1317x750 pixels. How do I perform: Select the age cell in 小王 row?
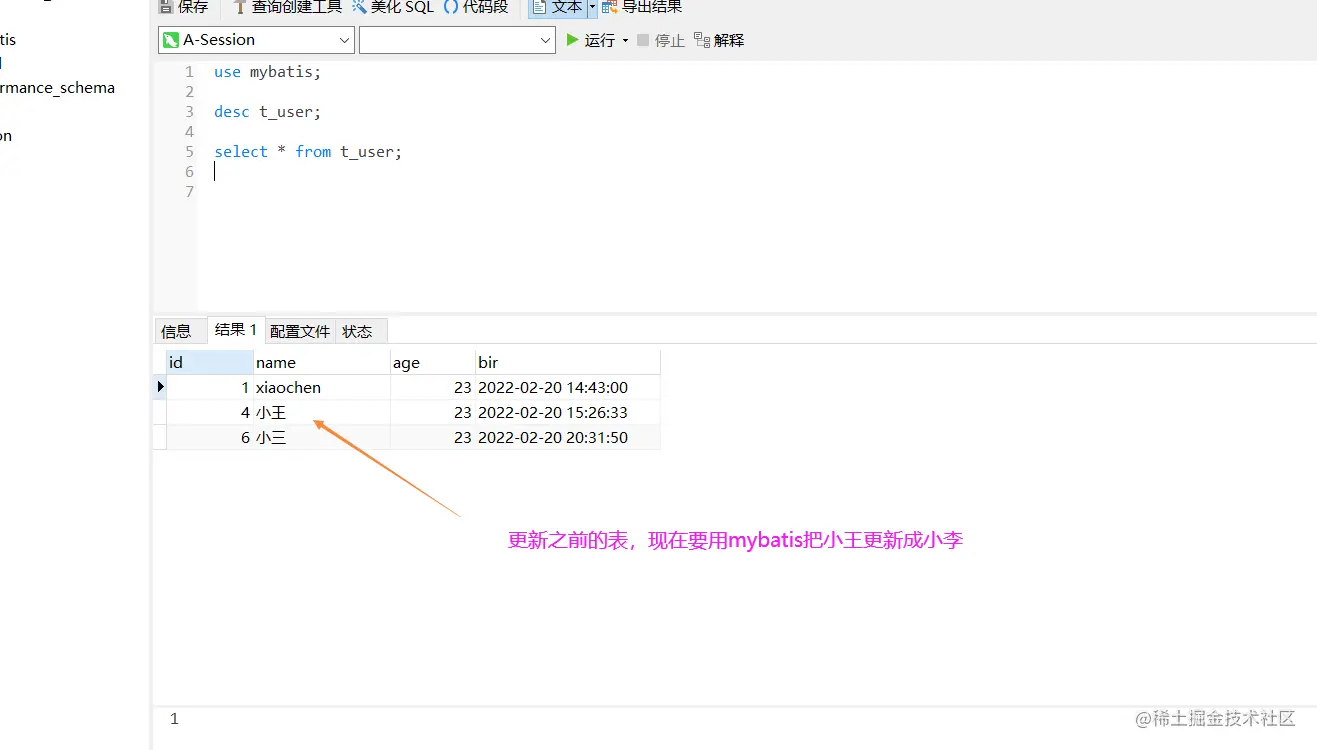pos(433,412)
